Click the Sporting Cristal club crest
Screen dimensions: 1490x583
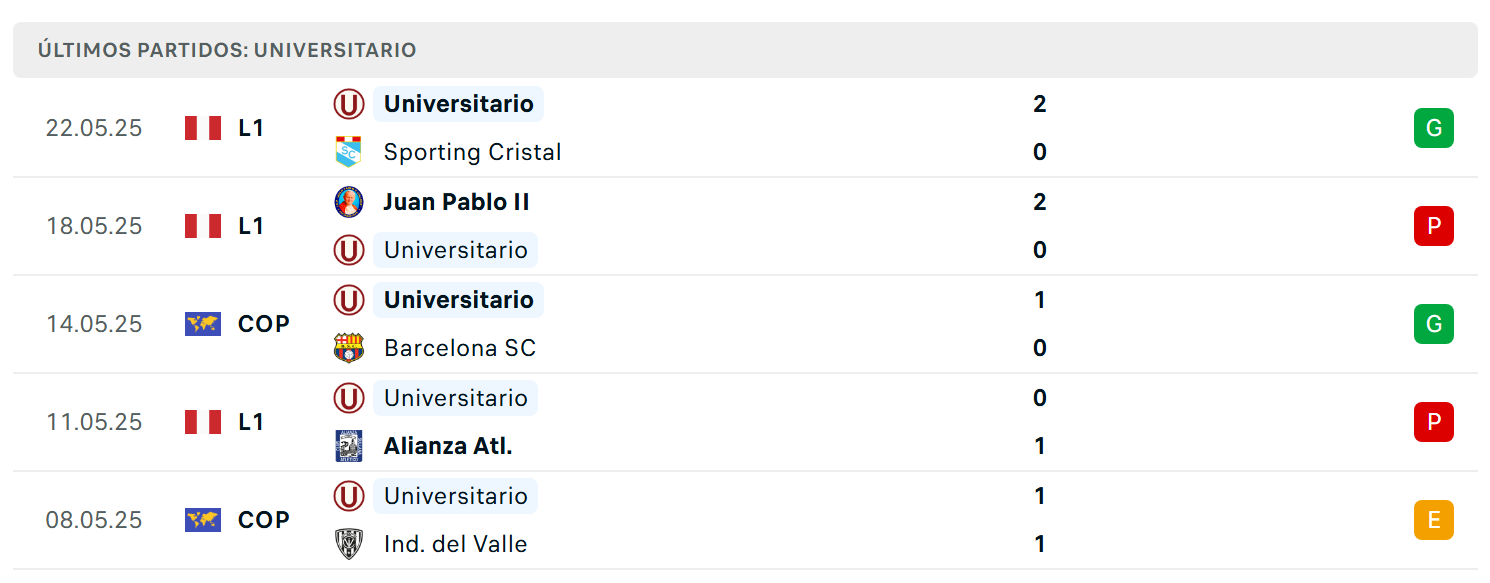click(348, 152)
